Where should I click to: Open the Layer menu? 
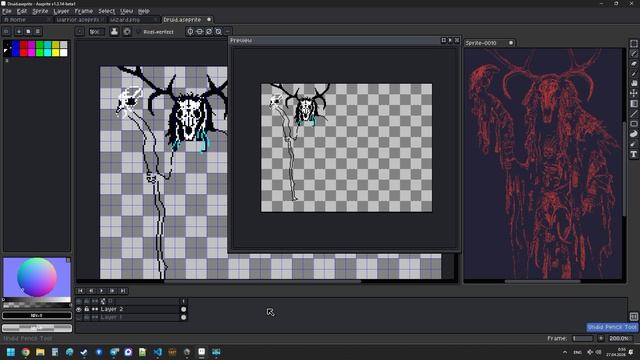point(61,11)
